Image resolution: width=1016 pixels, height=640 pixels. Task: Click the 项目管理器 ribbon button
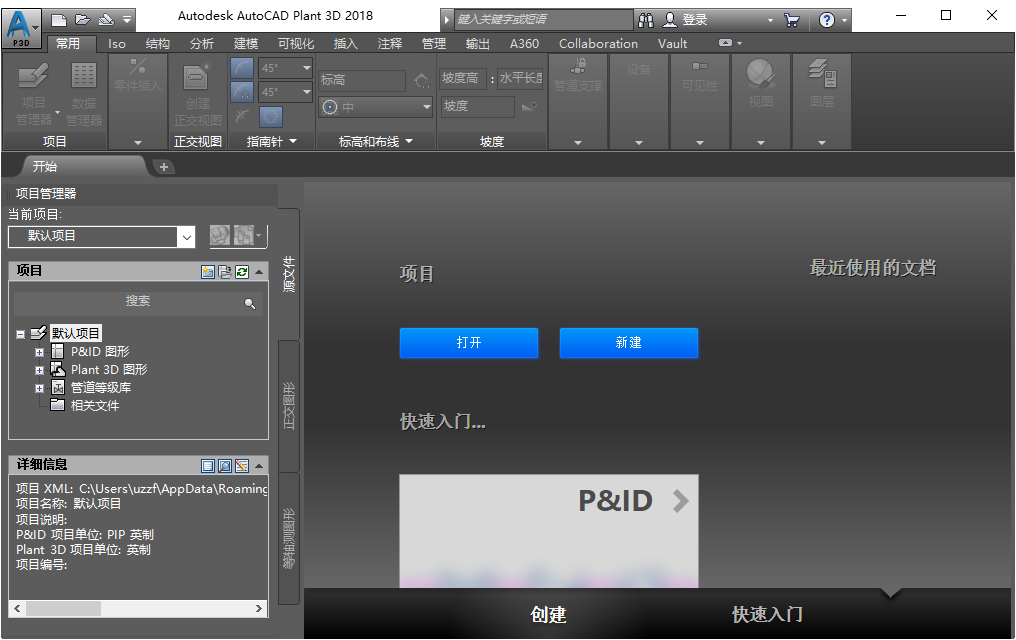[x=34, y=93]
